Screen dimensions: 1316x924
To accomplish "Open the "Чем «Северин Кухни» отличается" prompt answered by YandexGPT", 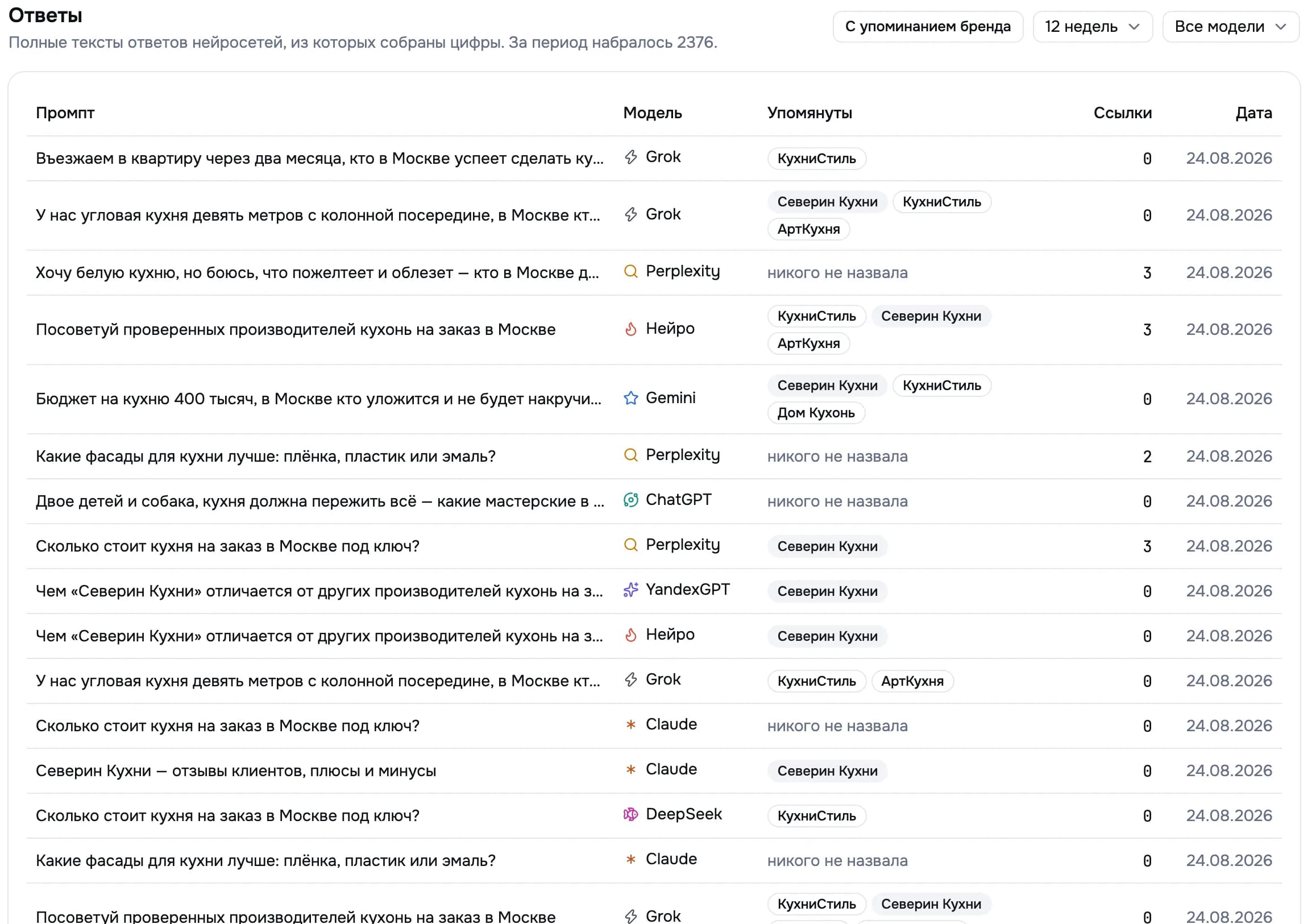I will 319,591.
